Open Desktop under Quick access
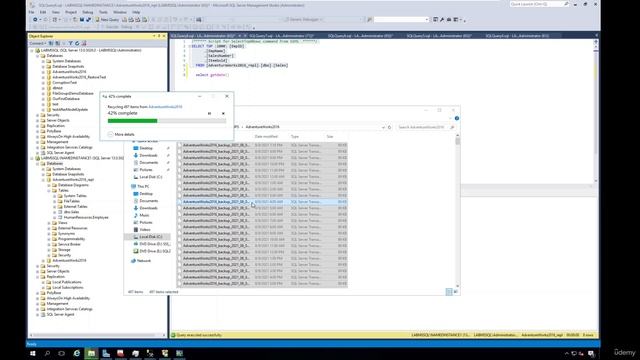This screenshot has height=360, width=640. [146, 148]
